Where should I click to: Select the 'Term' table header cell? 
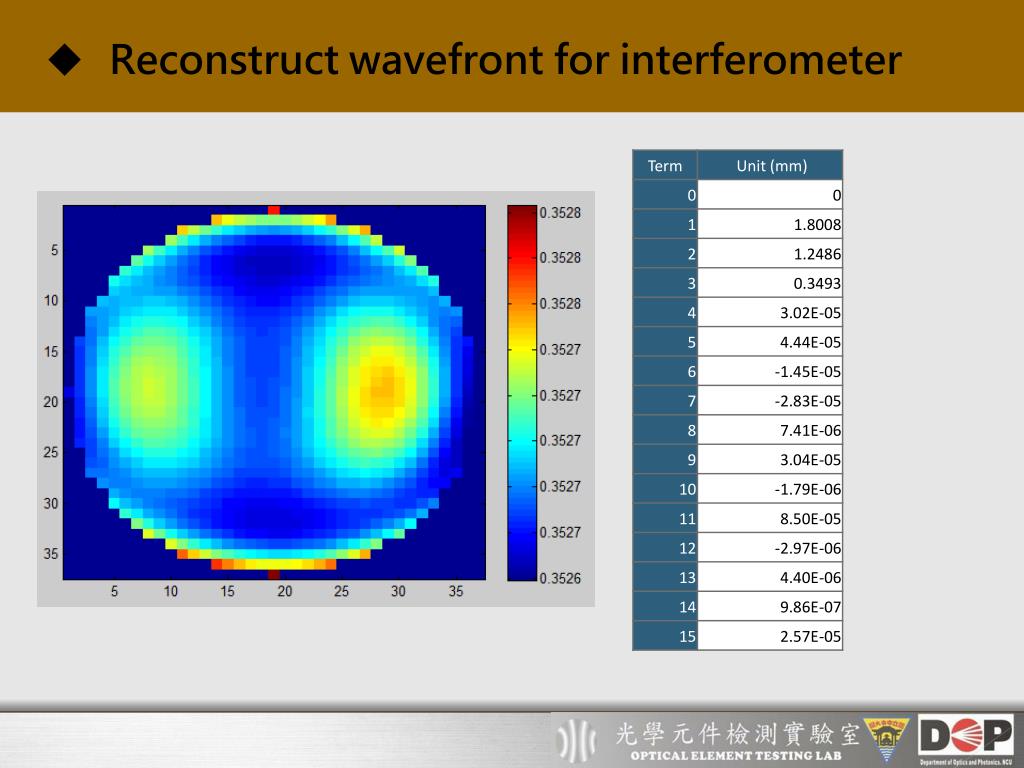click(x=665, y=165)
